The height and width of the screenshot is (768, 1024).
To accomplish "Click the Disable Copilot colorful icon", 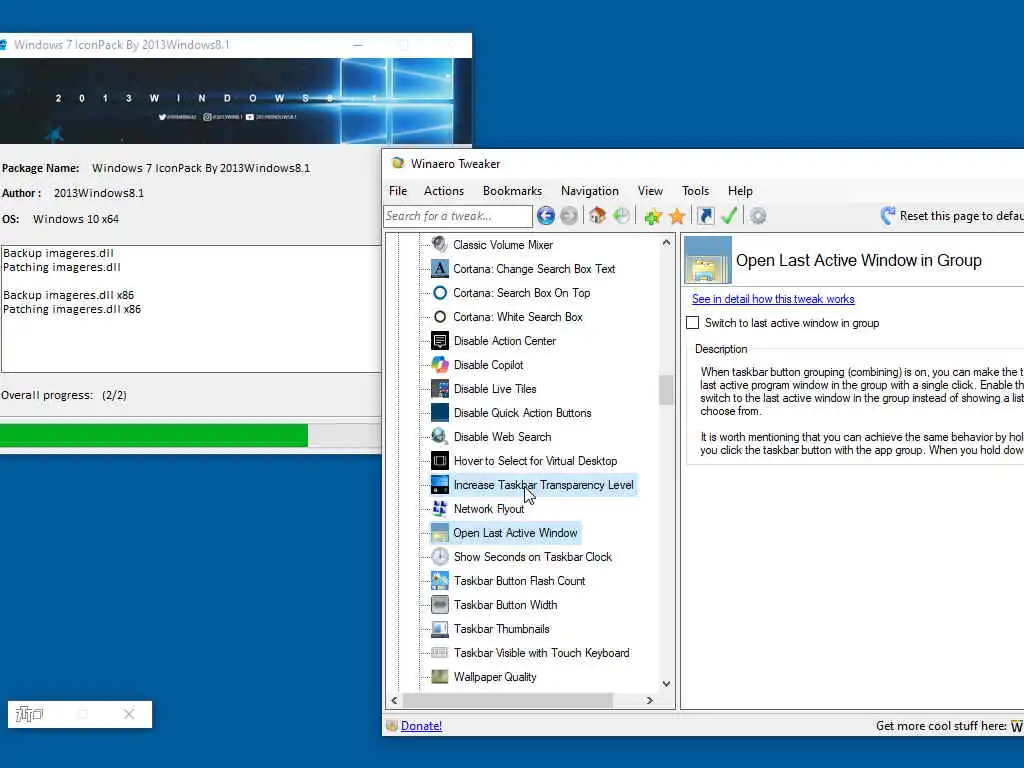I will click(x=440, y=364).
